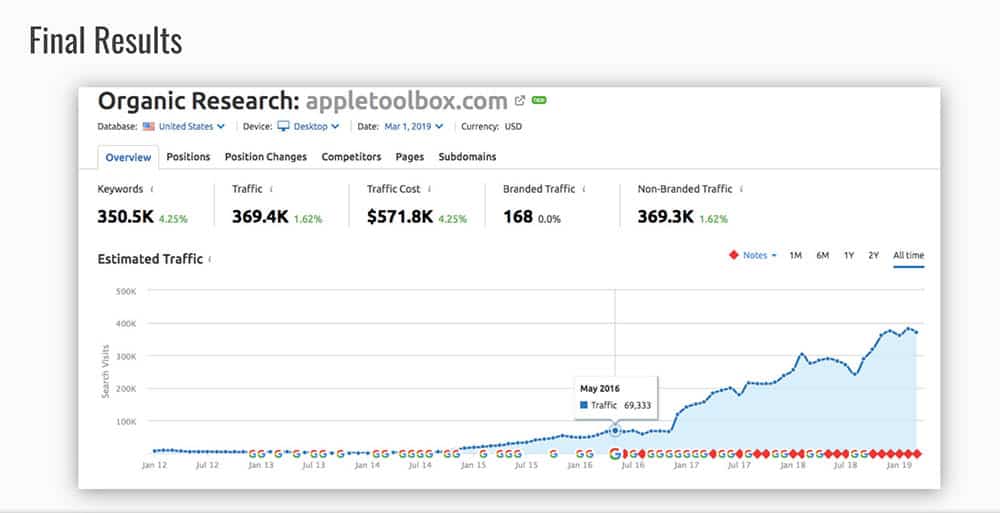Image resolution: width=1000 pixels, height=513 pixels.
Task: Click the Jan 19 x-axis label
Action: pos(899,465)
